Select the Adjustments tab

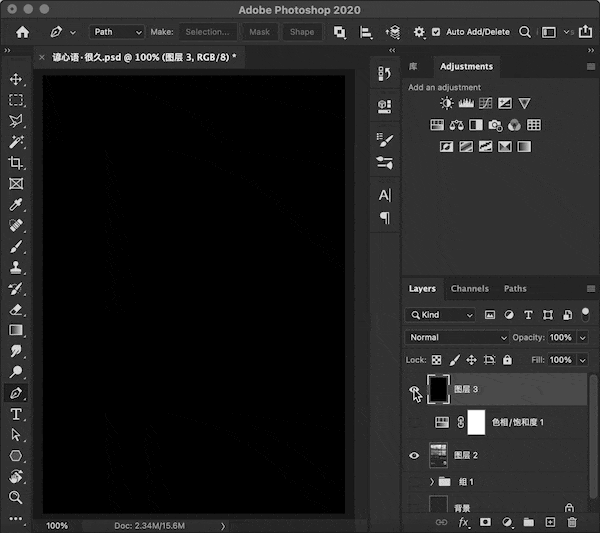[466, 67]
